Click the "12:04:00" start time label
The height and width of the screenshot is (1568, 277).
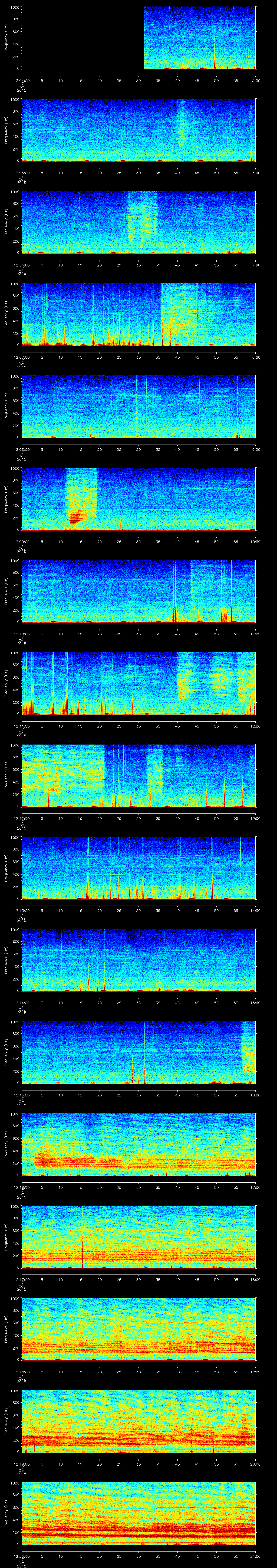[21, 80]
